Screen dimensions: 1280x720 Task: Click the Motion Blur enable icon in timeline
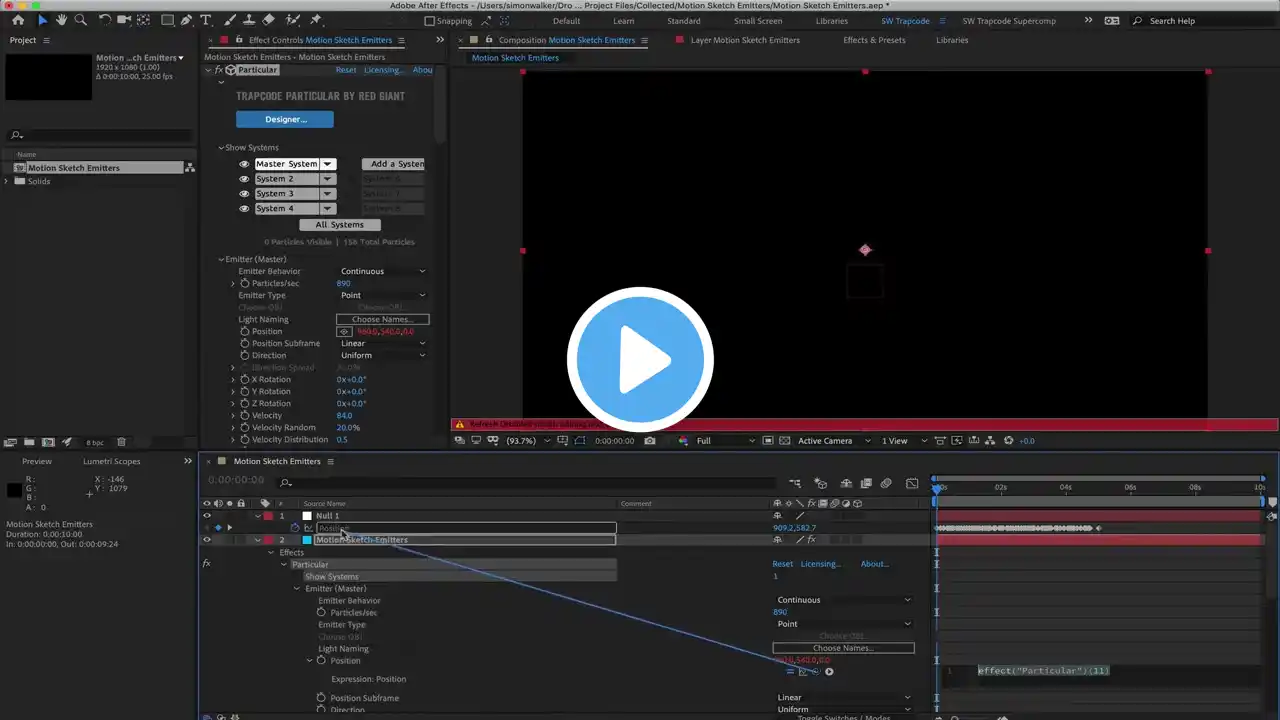[x=886, y=483]
